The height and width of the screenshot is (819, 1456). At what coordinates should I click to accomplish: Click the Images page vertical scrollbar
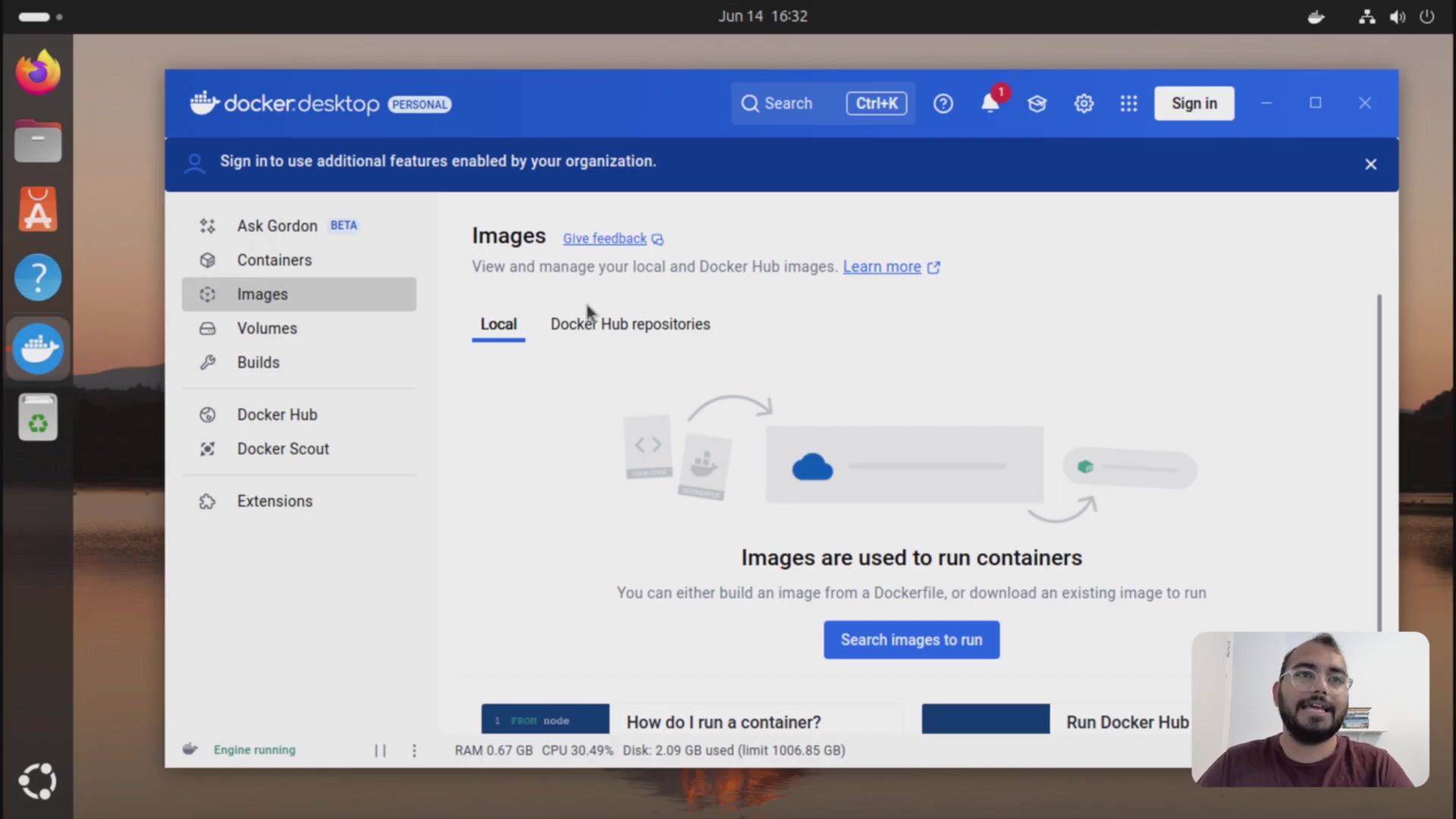click(x=1379, y=463)
